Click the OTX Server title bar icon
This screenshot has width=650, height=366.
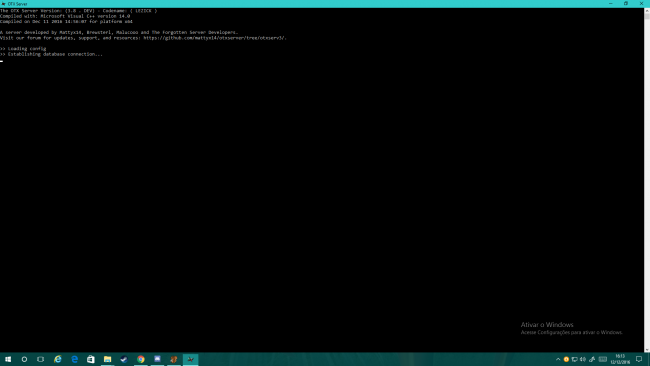coord(3,4)
